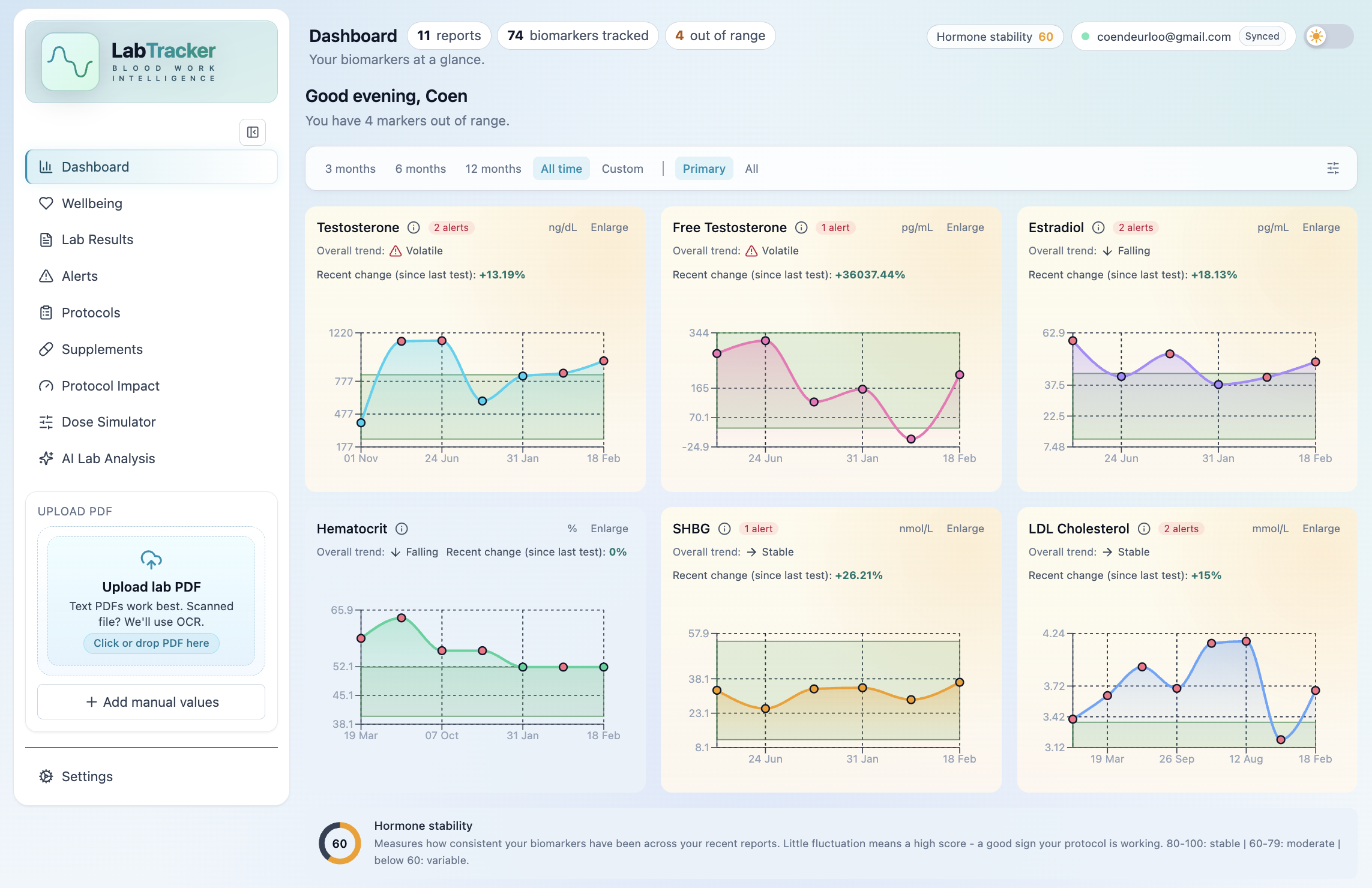Switch time range to 6 months
The height and width of the screenshot is (888, 1372).
tap(420, 169)
